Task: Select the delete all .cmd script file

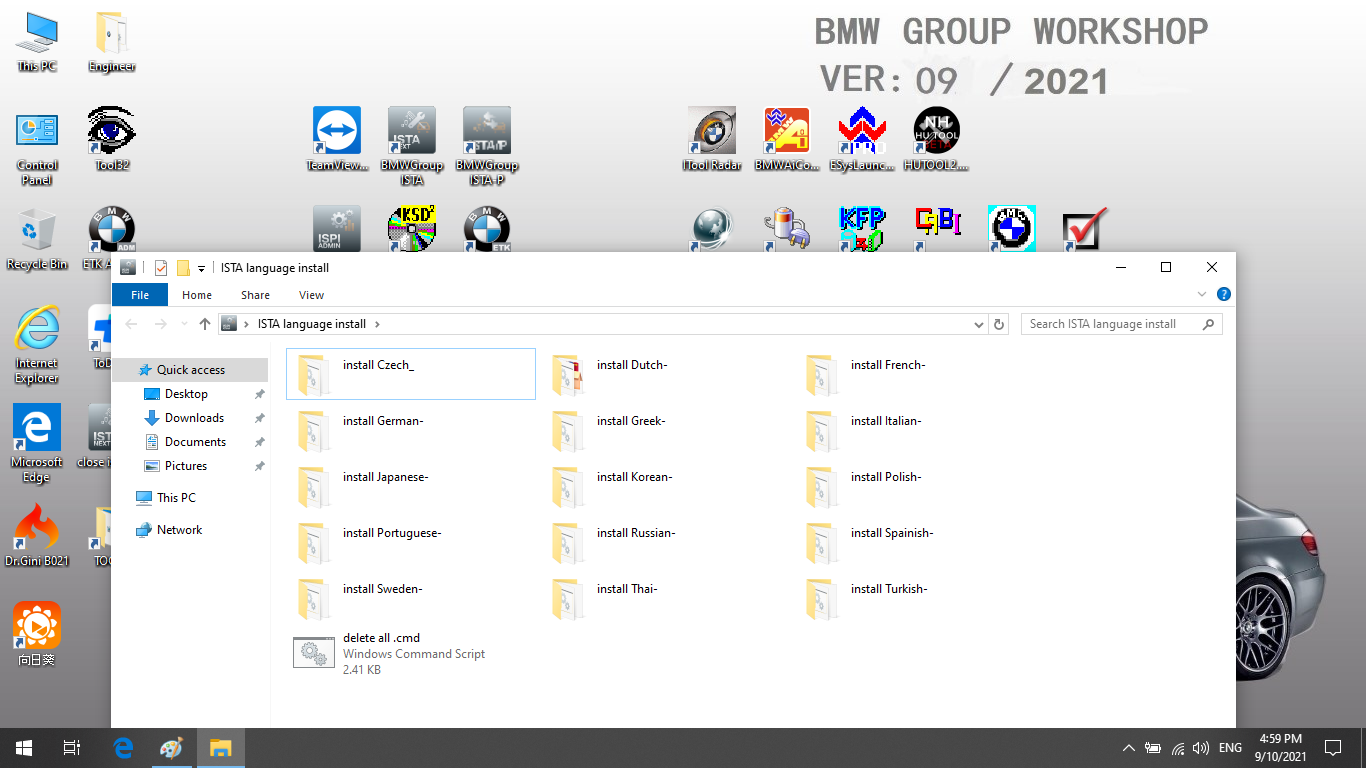Action: click(412, 654)
